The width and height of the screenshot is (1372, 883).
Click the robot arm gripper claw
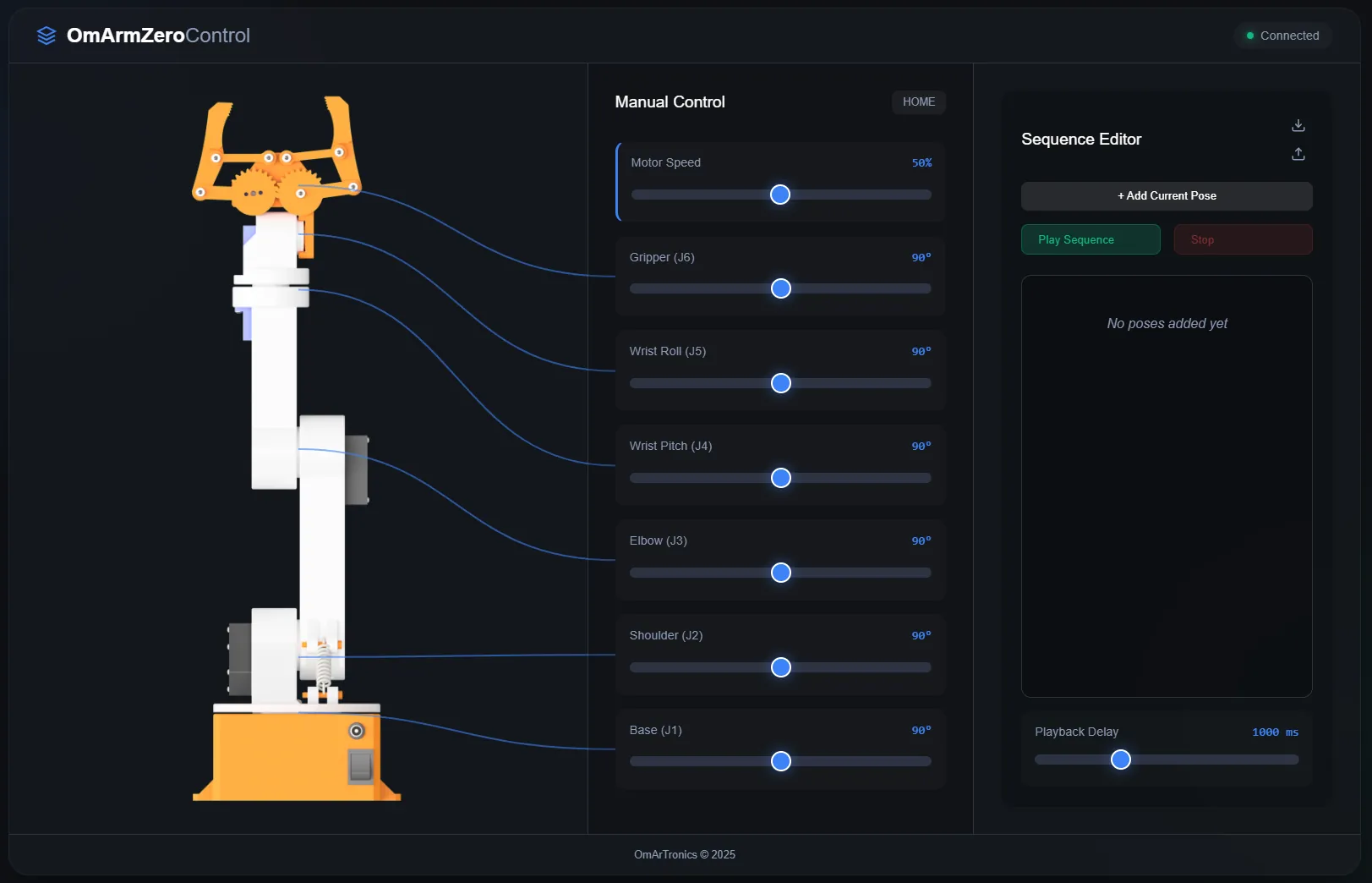coord(277,156)
